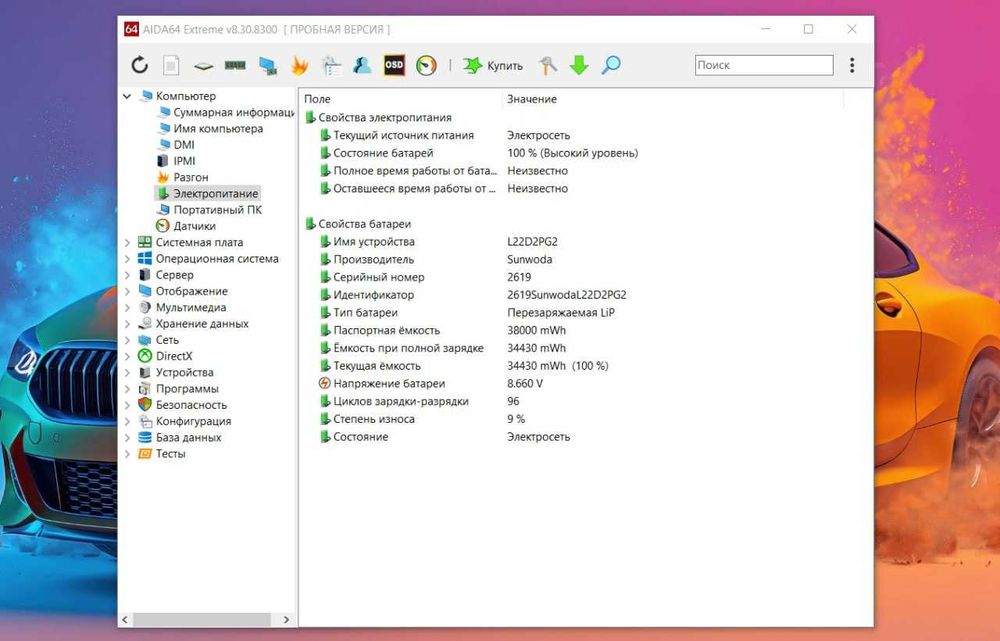Click the network computers toolbar icon
Viewport: 1000px width, 641px height.
(x=268, y=65)
